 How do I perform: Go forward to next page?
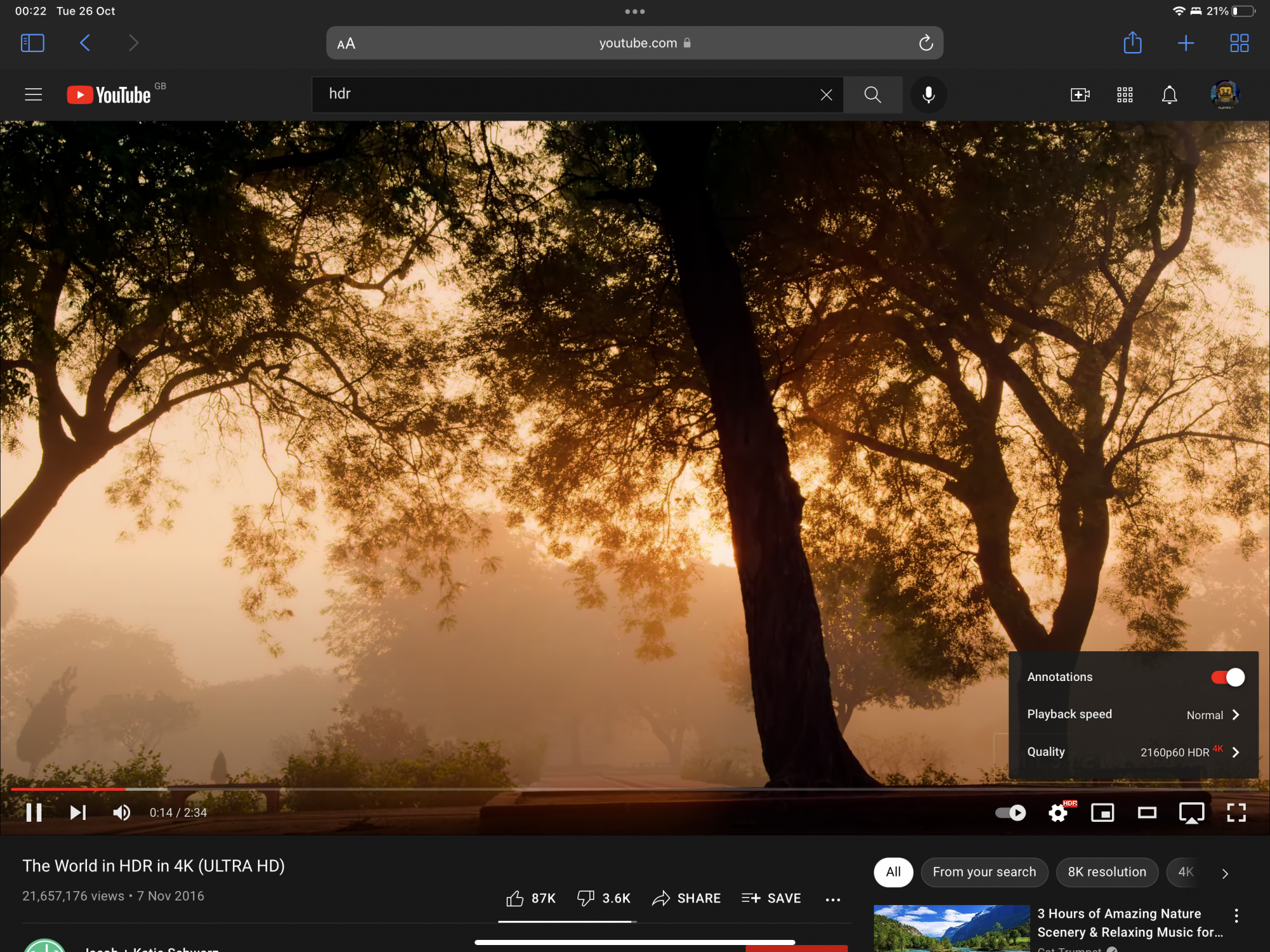tap(133, 43)
